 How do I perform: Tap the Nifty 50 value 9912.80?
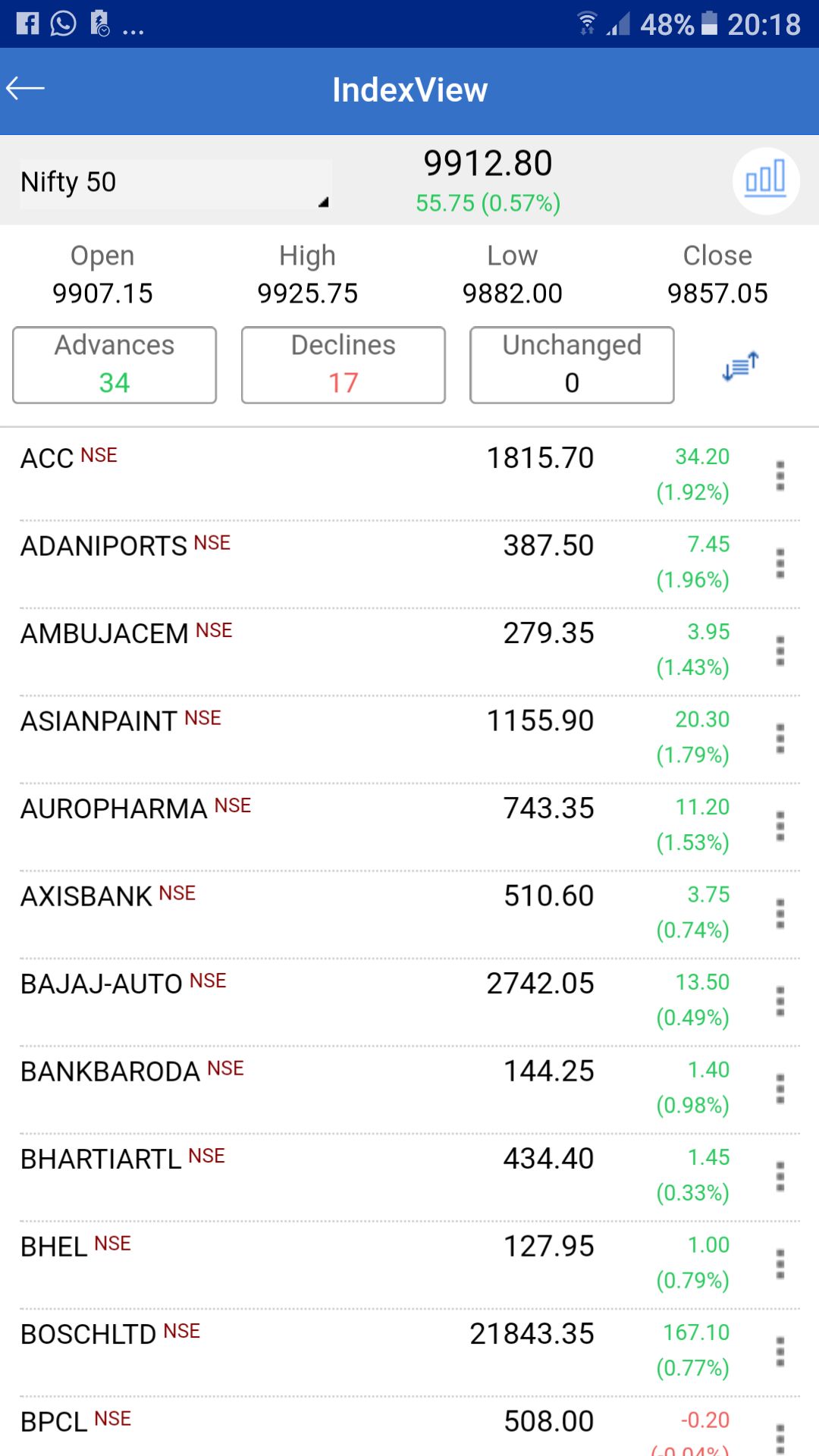pyautogui.click(x=488, y=164)
